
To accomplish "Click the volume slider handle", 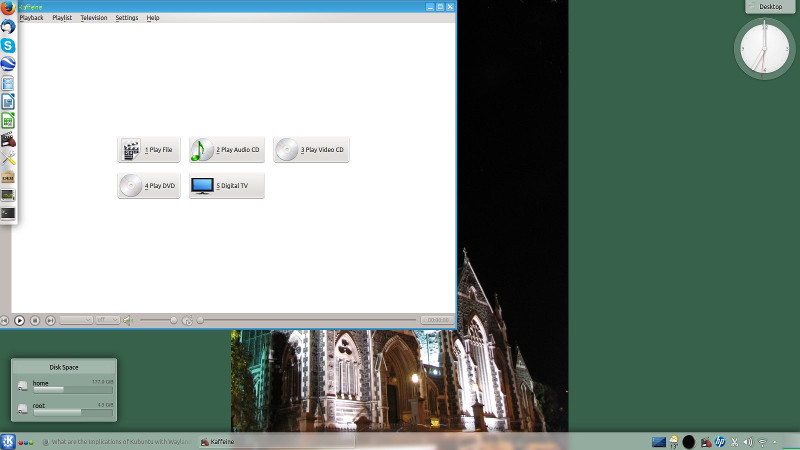I will pyautogui.click(x=174, y=320).
